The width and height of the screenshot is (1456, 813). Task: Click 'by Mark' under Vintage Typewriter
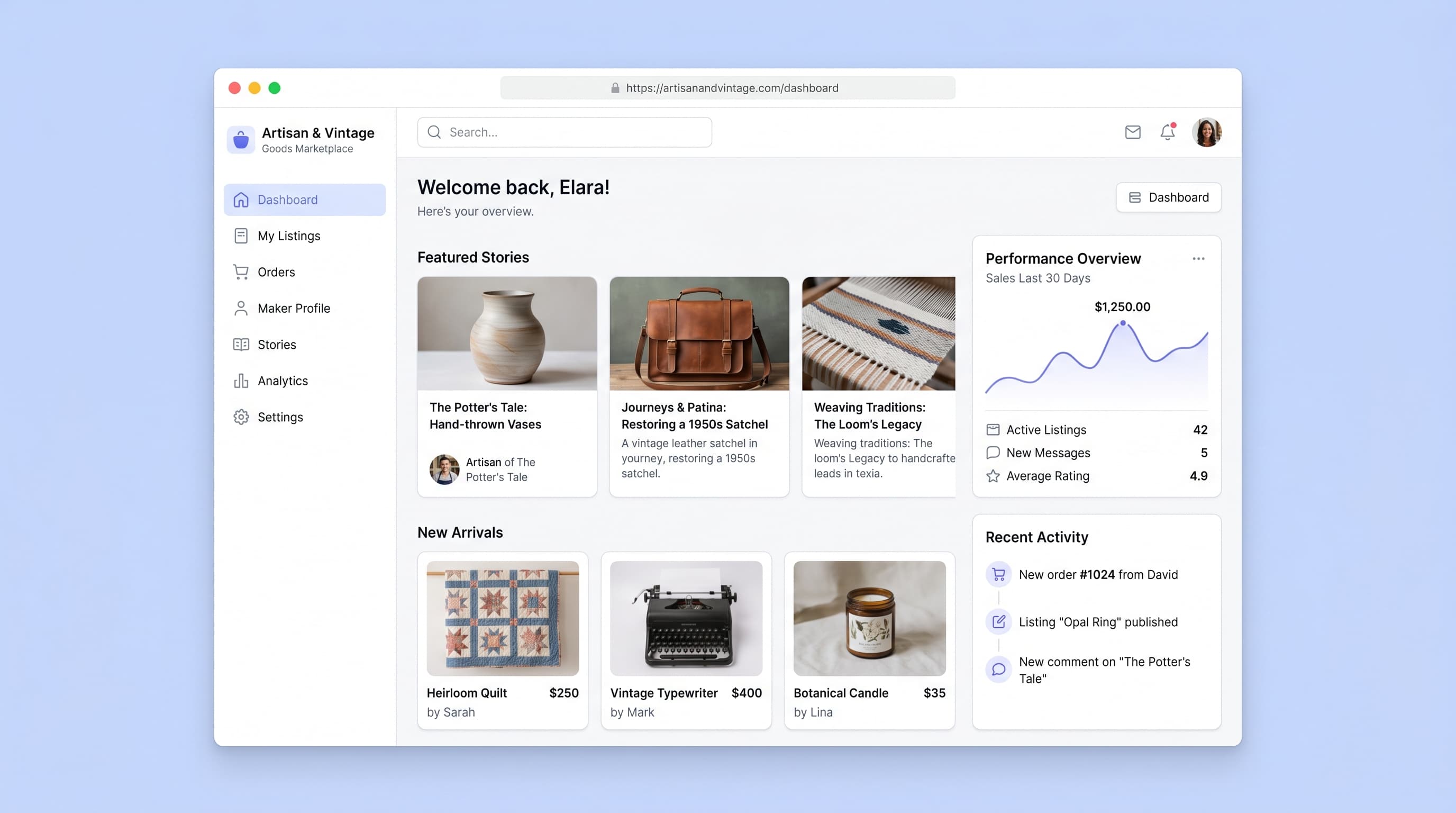coord(632,712)
